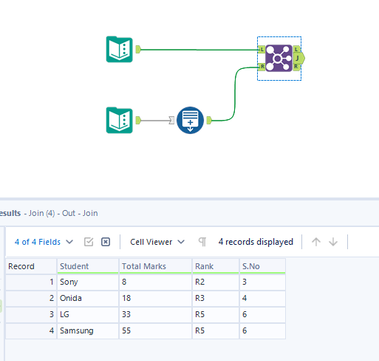Select the LG cell
Viewport: 379px width, 361px height.
(88, 314)
